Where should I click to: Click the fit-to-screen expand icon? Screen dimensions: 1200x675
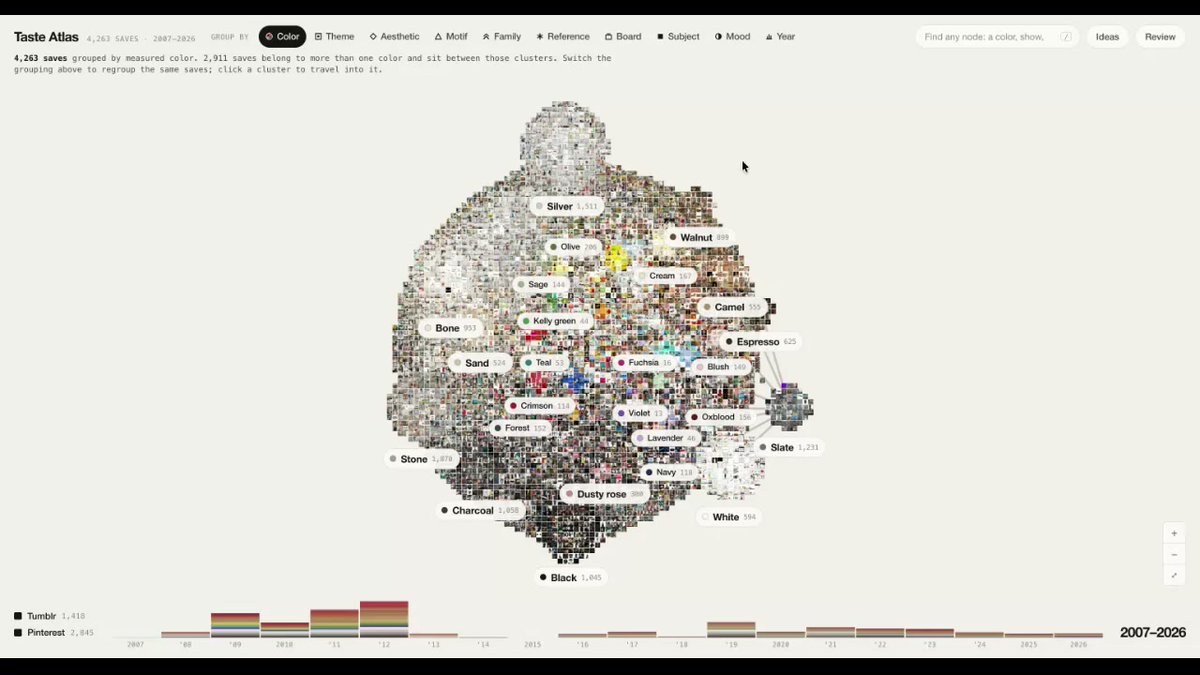click(x=1174, y=575)
